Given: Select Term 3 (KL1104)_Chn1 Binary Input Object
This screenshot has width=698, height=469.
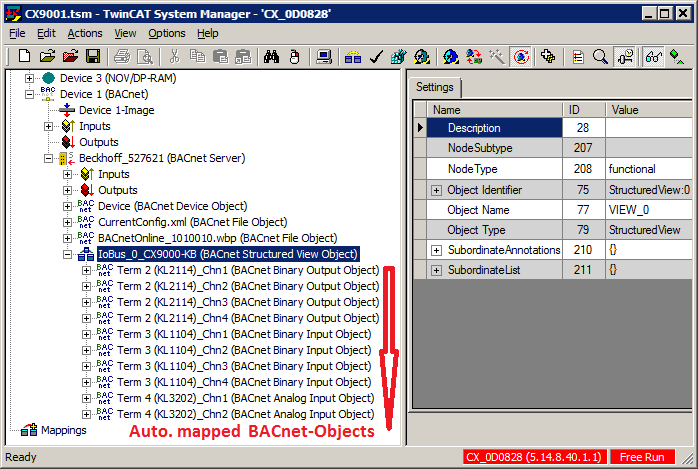Looking at the screenshot, I should (244, 334).
